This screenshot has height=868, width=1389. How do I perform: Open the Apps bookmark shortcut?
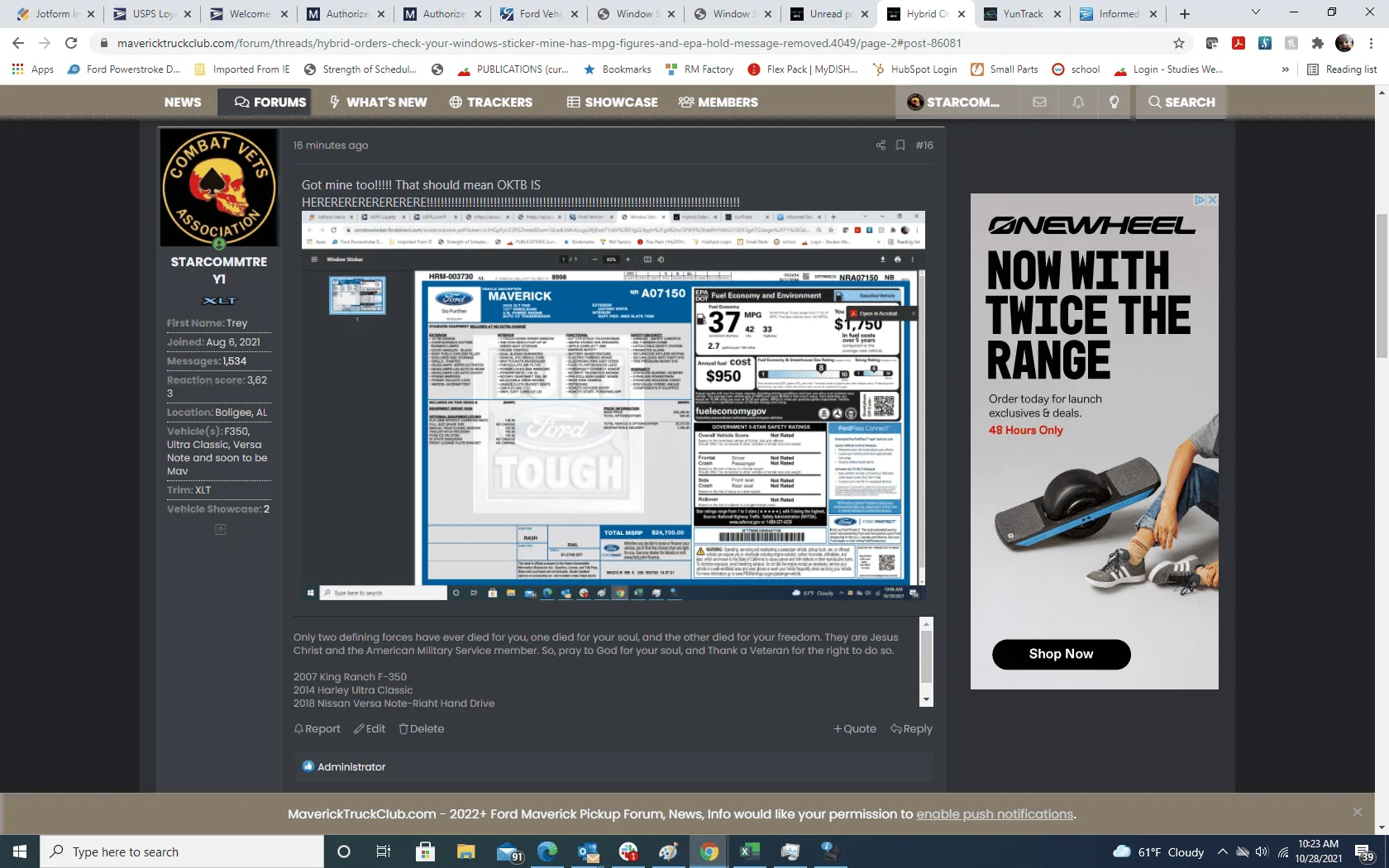(33, 69)
